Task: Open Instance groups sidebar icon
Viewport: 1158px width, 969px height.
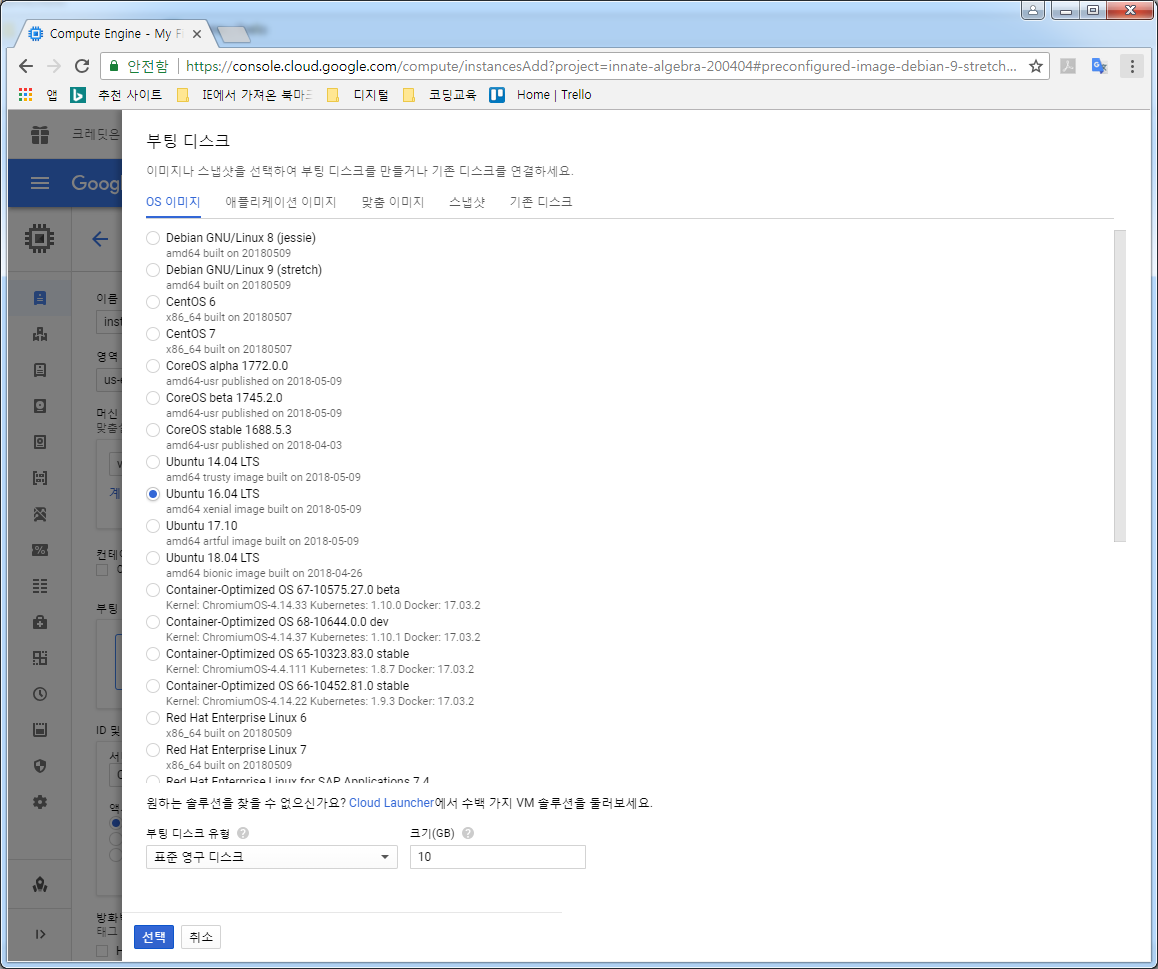Action: [40, 334]
